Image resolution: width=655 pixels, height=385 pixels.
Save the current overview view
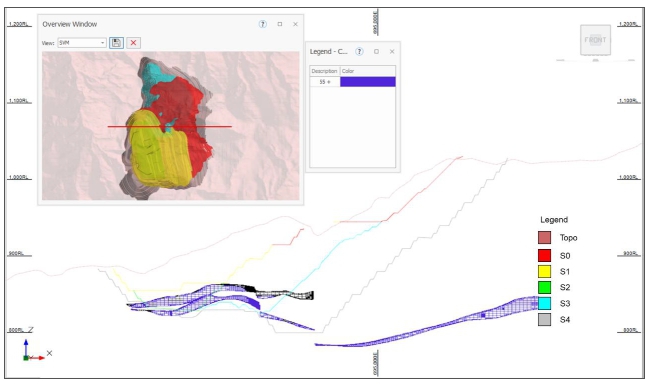(x=117, y=43)
